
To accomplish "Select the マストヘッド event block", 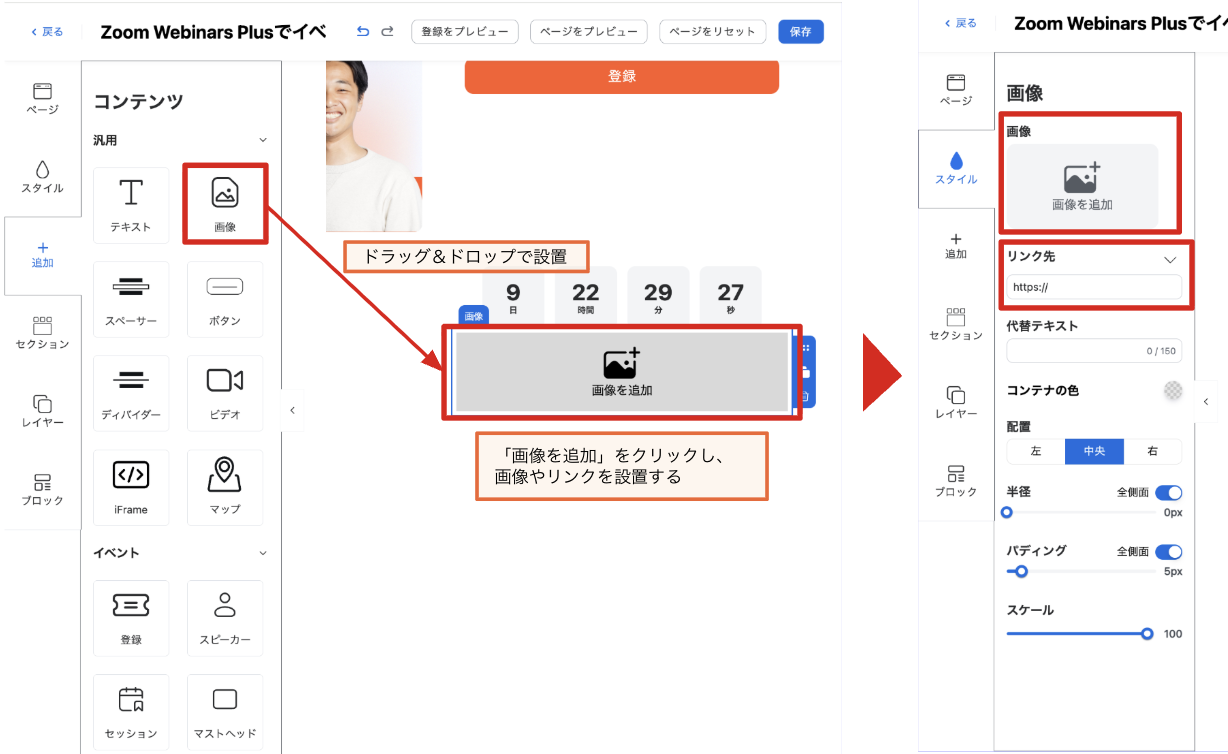I will coord(225,712).
